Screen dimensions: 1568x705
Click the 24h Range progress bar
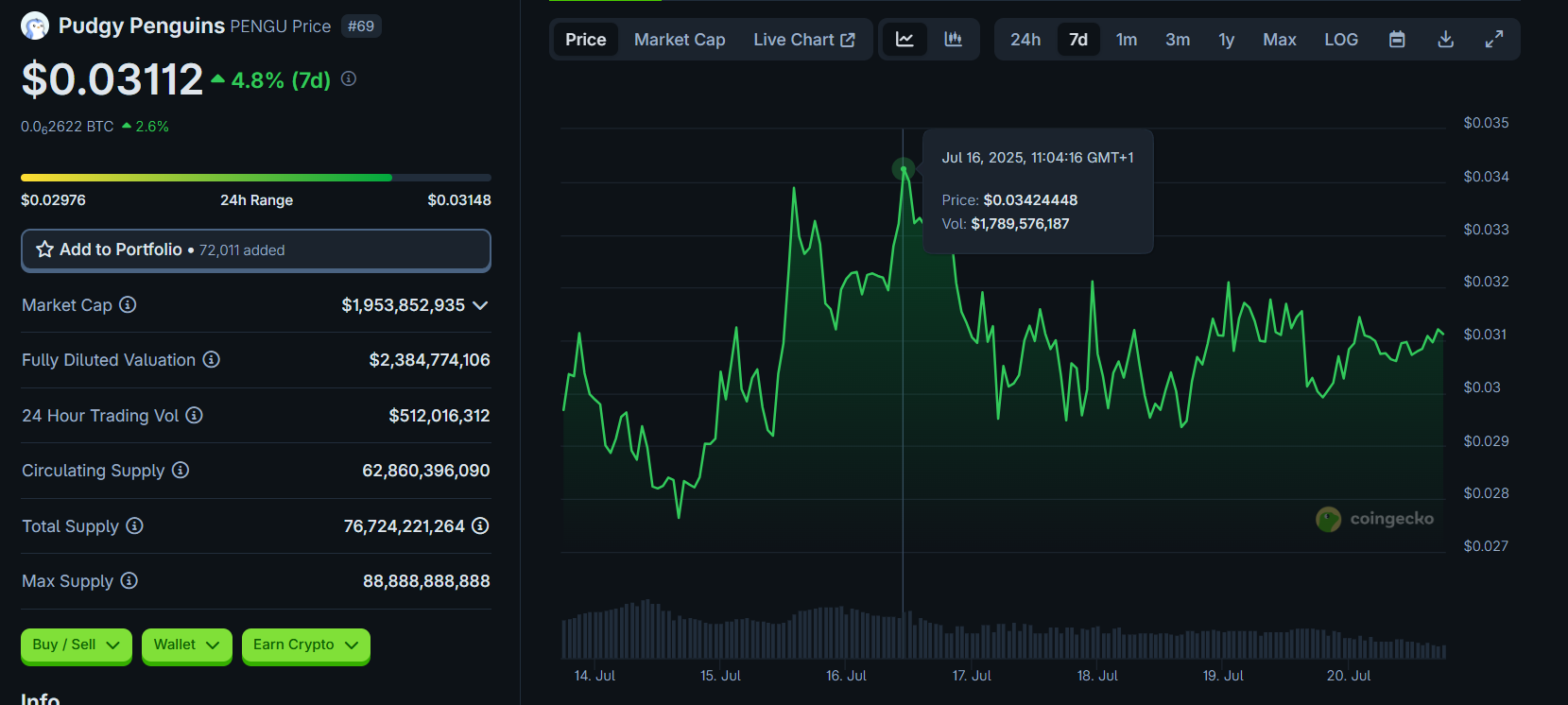(x=256, y=178)
